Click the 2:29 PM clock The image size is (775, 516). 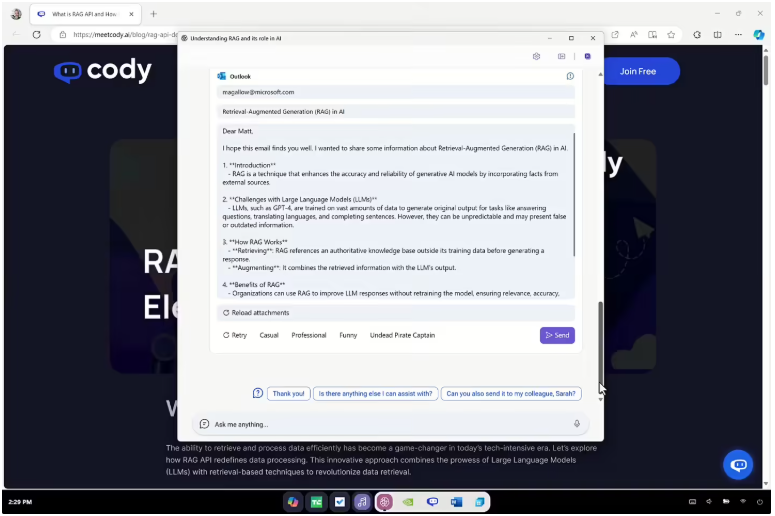[20, 502]
